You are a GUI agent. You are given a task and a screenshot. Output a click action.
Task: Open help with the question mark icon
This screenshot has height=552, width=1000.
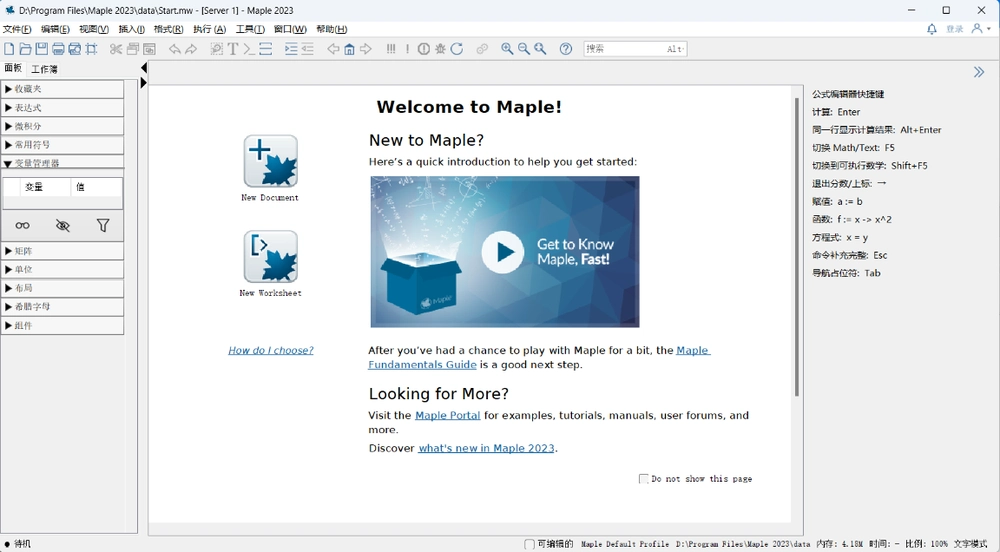click(x=566, y=49)
